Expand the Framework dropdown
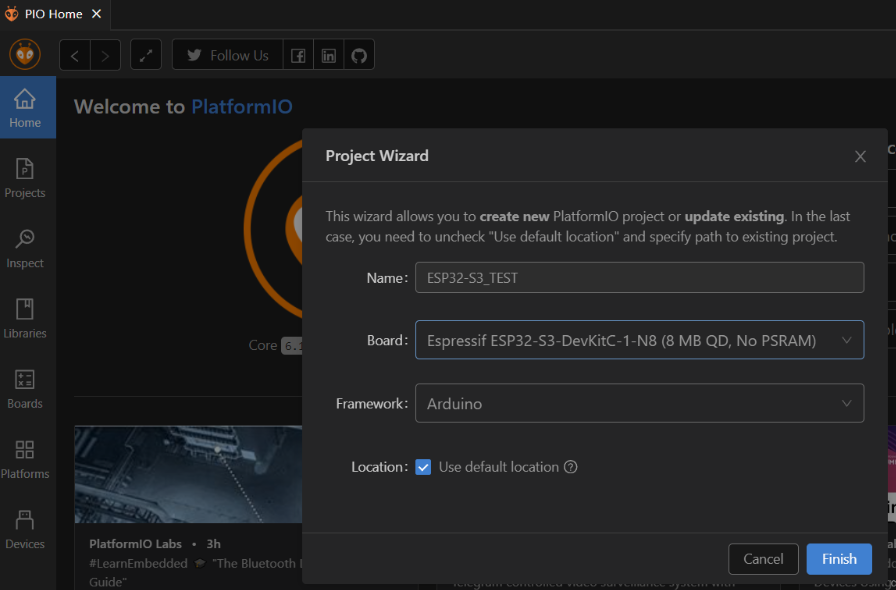The height and width of the screenshot is (590, 896). point(639,404)
